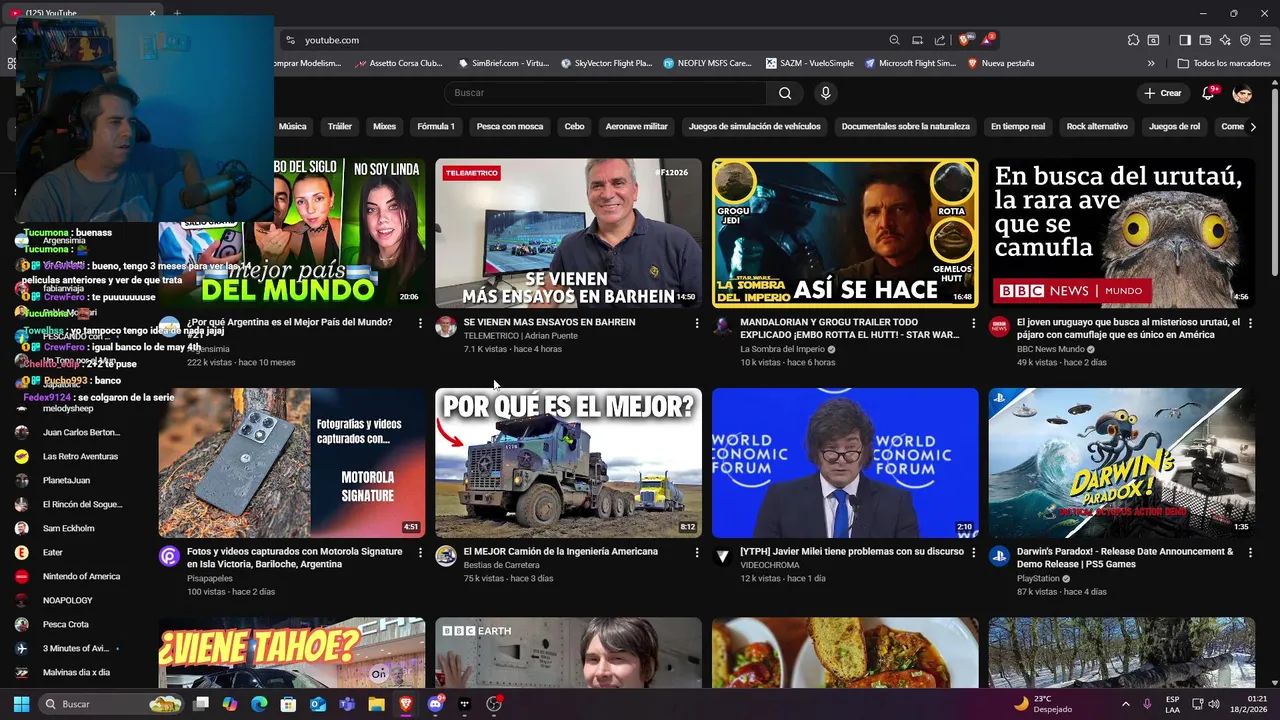Open options menu for Mandalorian y Grogu video
Image resolution: width=1280 pixels, height=720 pixels.
pyautogui.click(x=974, y=323)
